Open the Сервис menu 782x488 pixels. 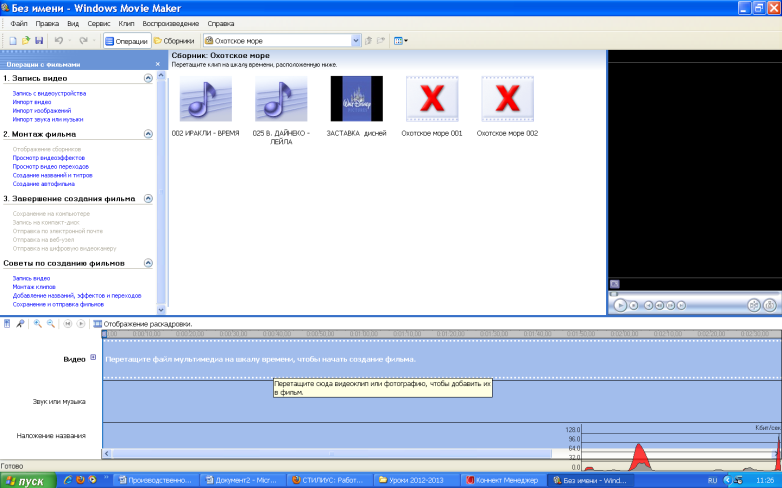tap(99, 23)
